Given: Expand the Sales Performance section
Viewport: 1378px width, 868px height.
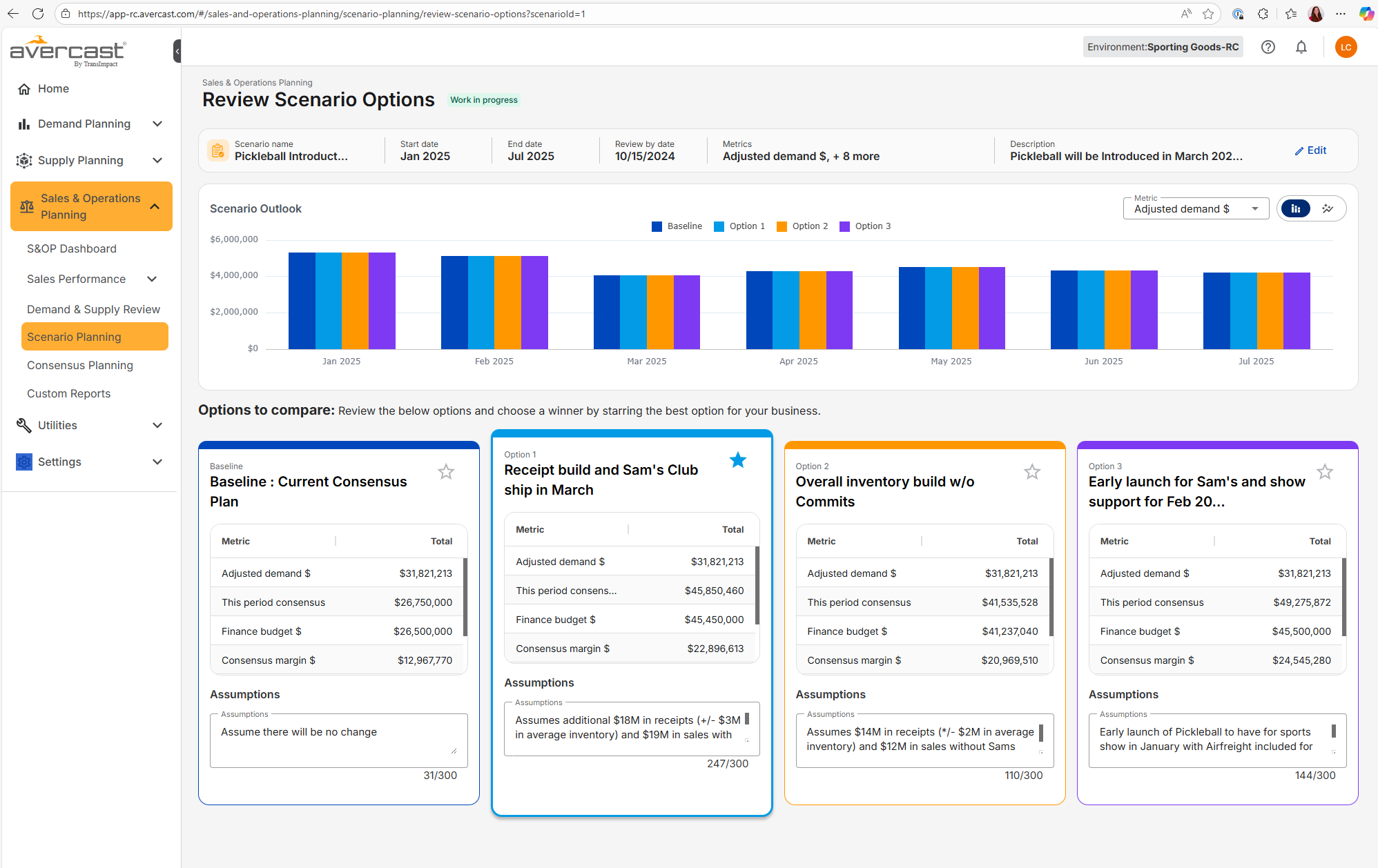Looking at the screenshot, I should (152, 279).
